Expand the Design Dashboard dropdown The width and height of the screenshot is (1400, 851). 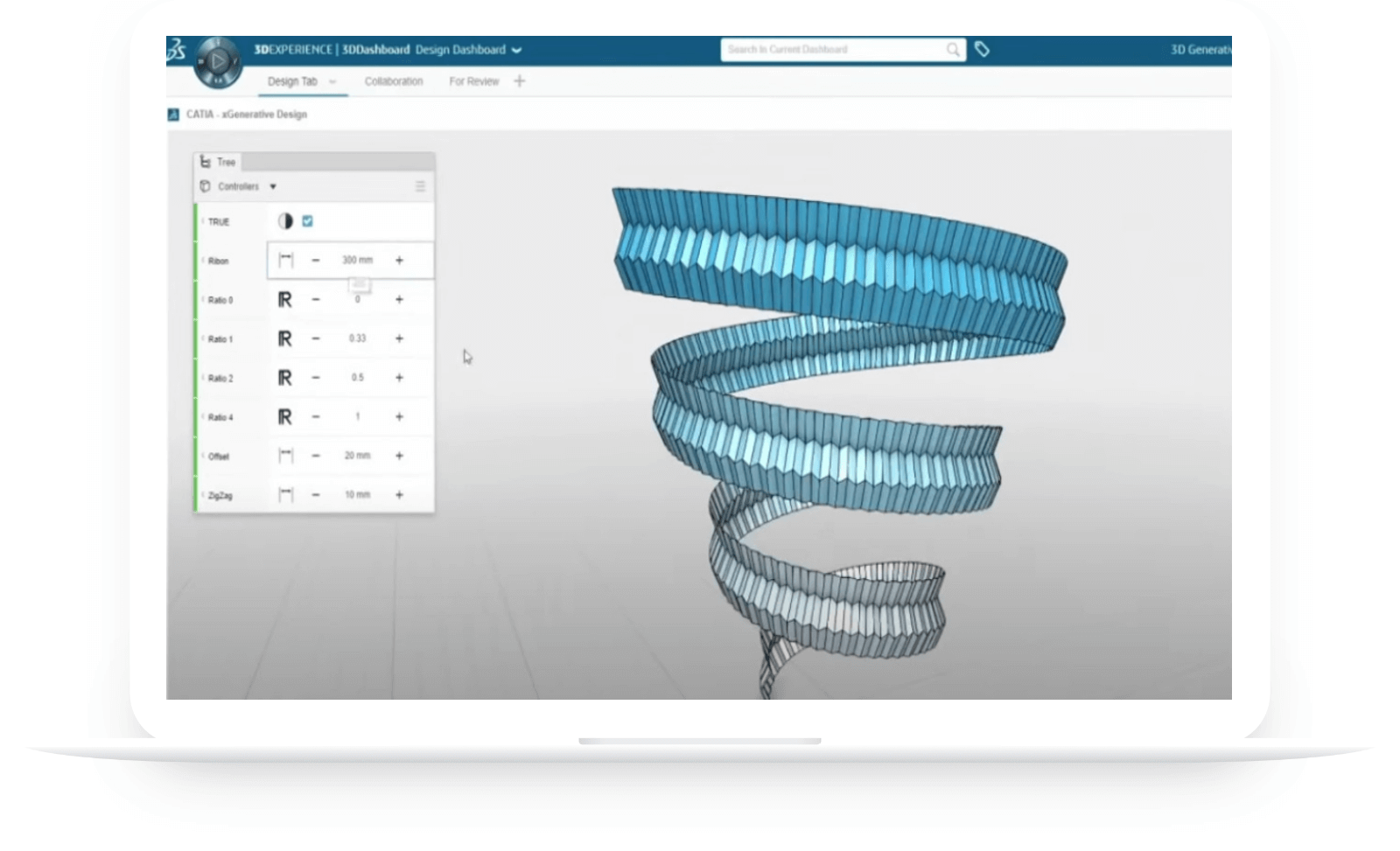[x=516, y=51]
